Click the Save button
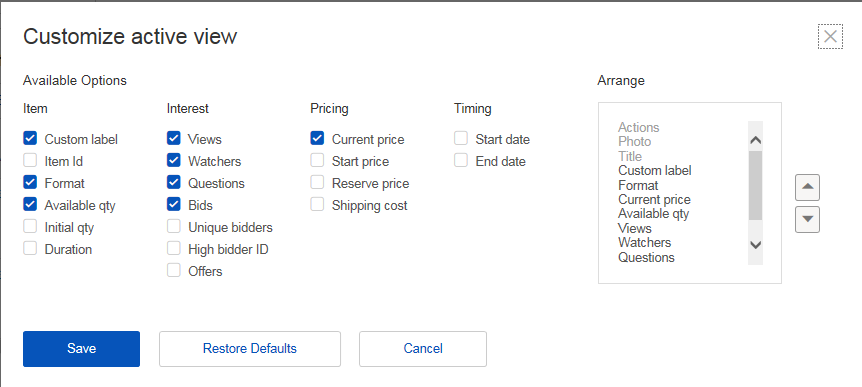Screen dimensions: 862x387 click(81, 349)
